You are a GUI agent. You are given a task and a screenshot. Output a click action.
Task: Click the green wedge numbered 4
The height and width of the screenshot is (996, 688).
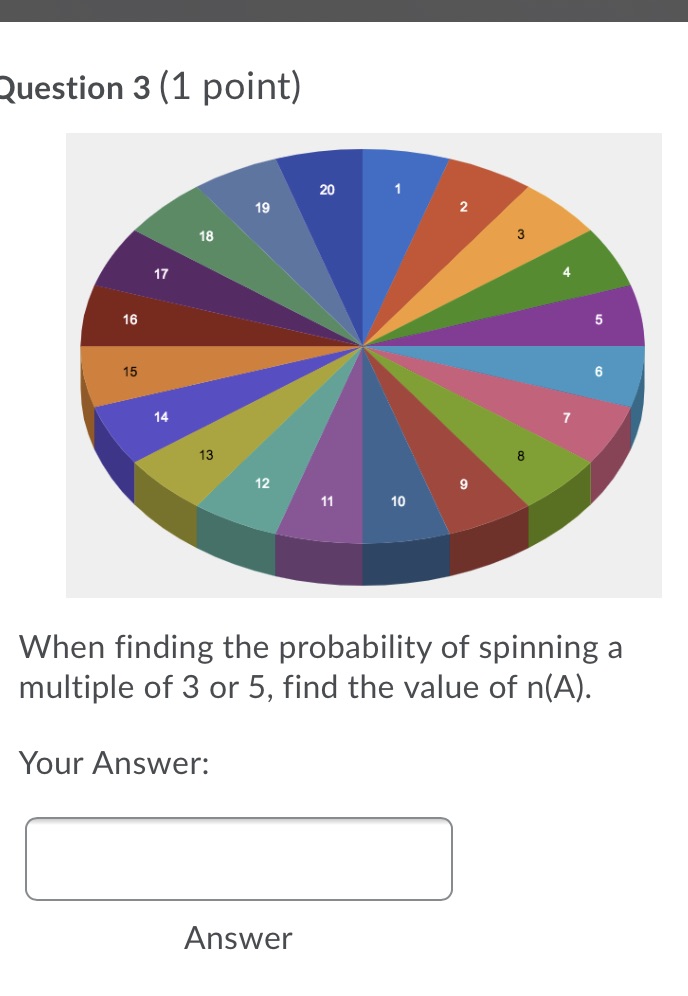(565, 272)
